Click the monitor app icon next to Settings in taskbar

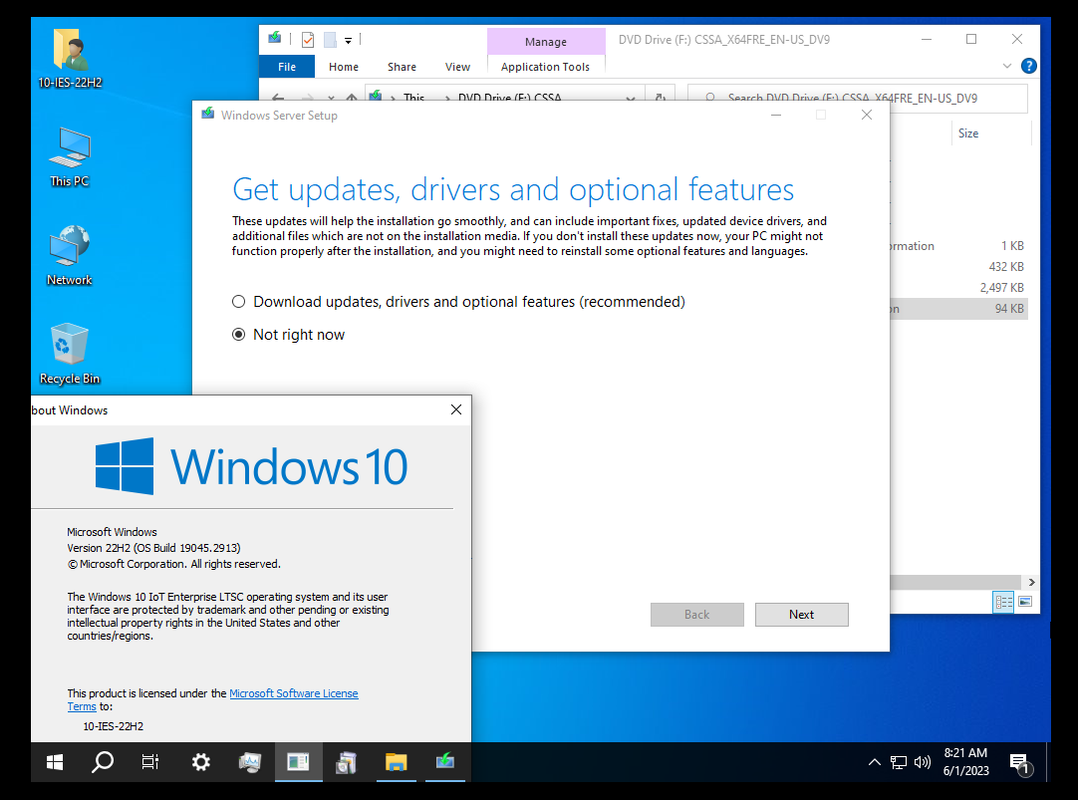[250, 762]
